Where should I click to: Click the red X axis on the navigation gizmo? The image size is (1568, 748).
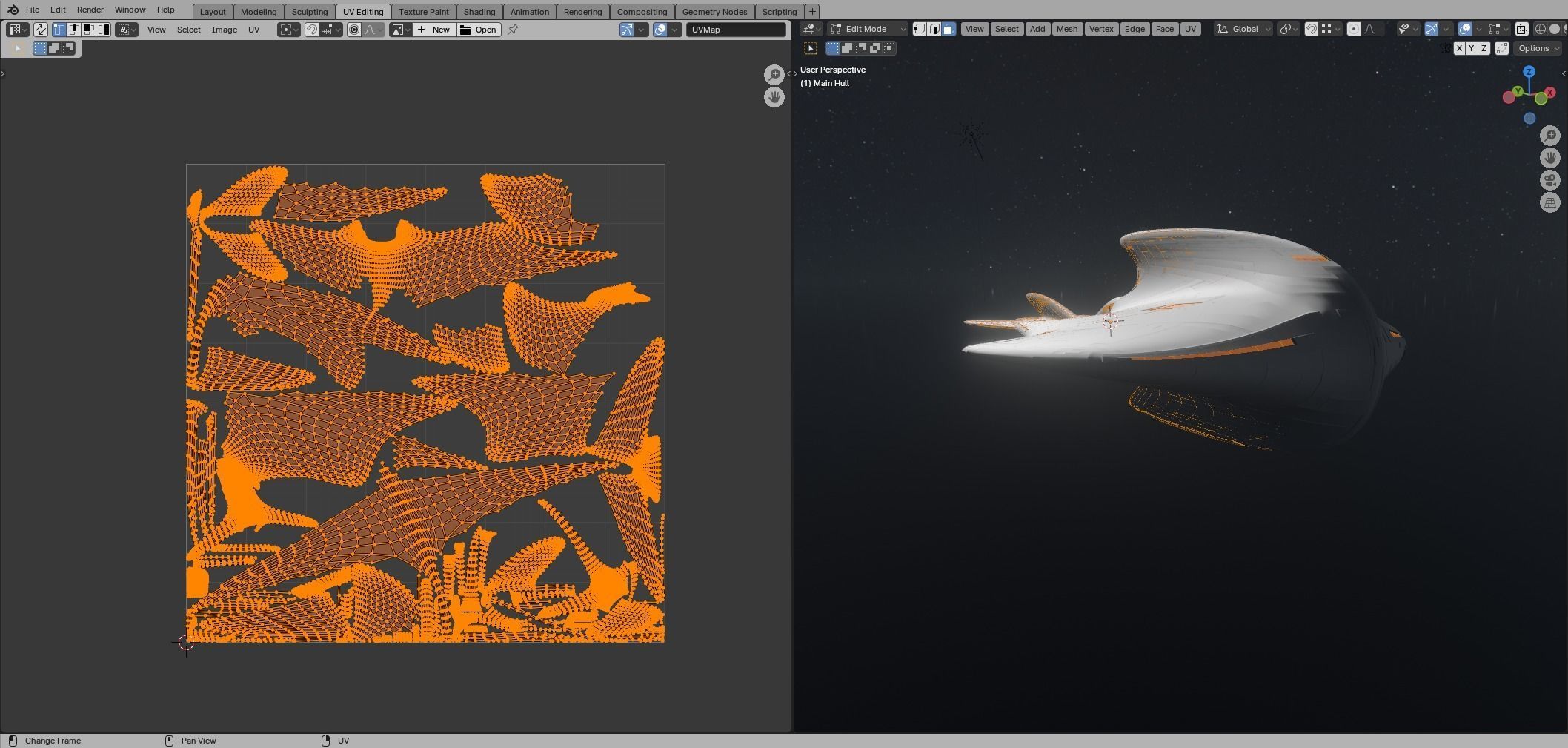click(1549, 93)
